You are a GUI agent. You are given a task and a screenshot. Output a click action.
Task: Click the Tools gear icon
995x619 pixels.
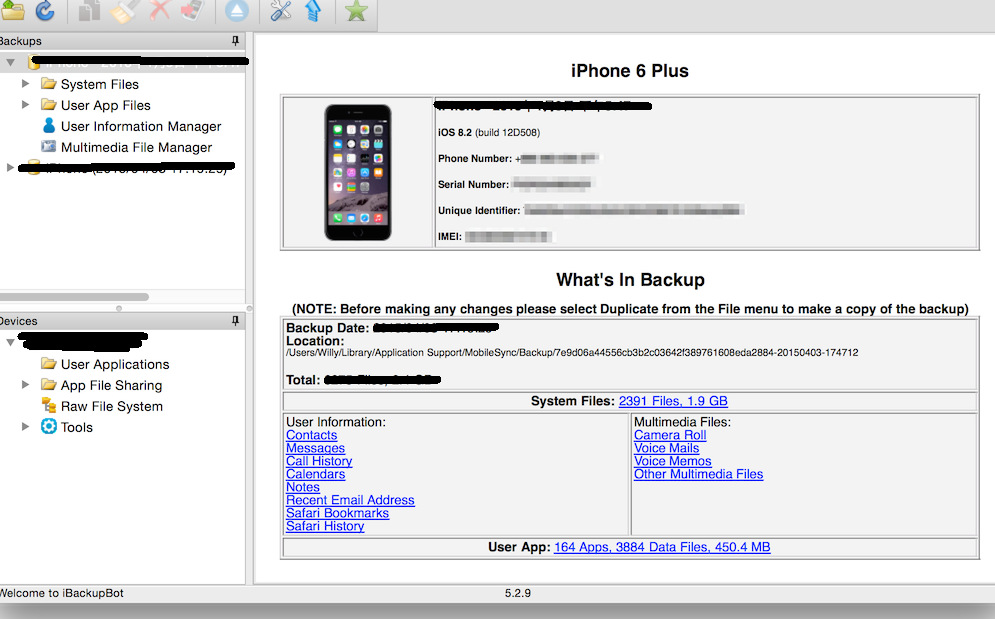(49, 427)
